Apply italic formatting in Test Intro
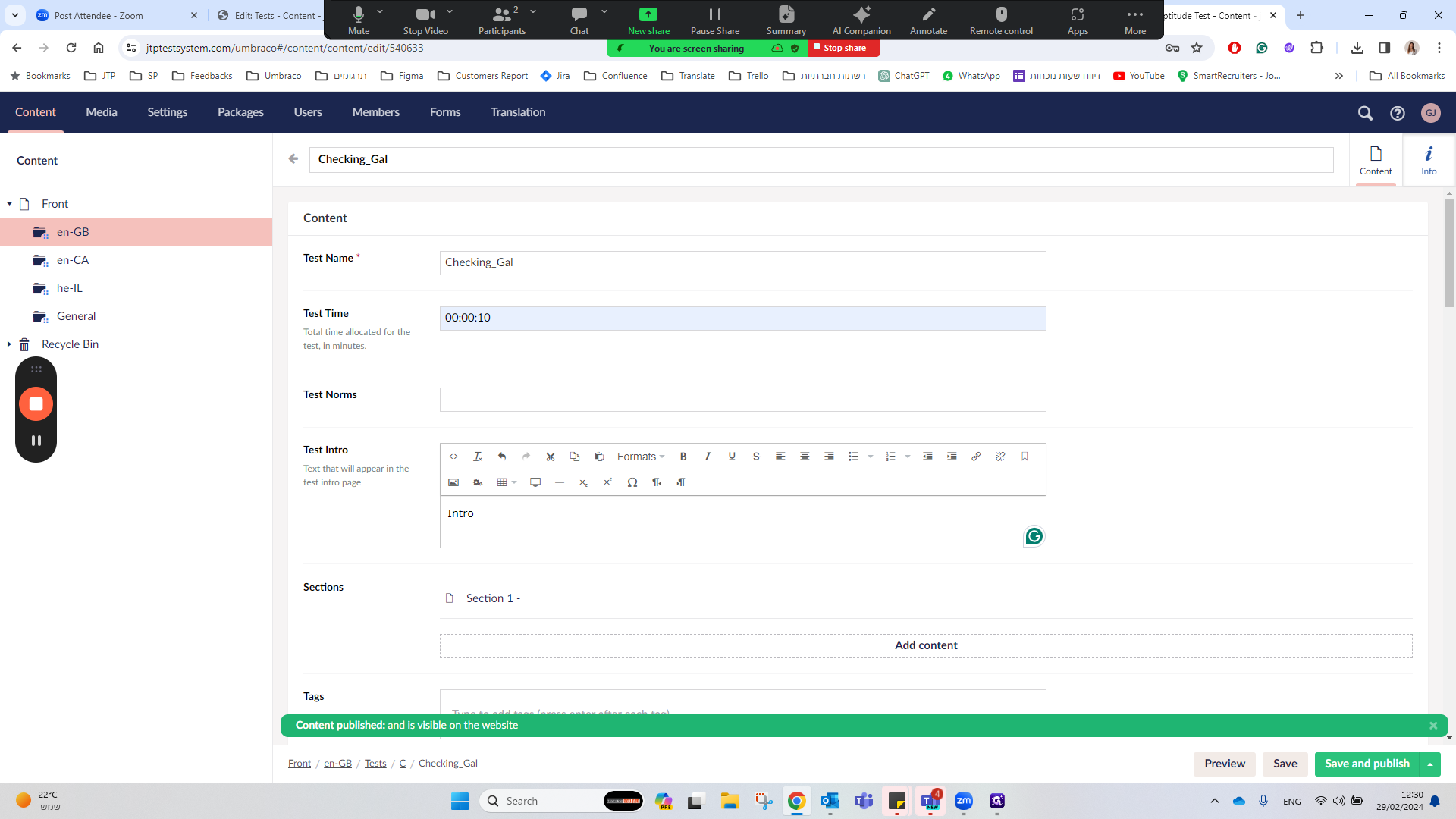The image size is (1456, 819). tap(708, 457)
